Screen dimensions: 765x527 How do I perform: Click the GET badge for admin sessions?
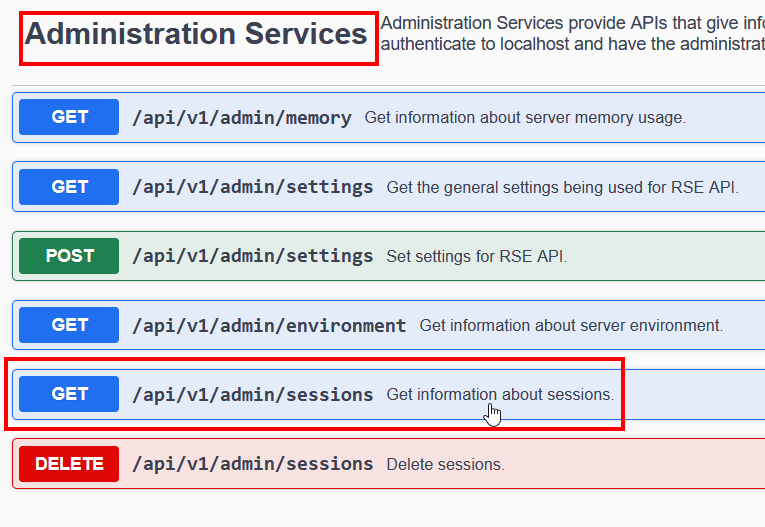[x=69, y=394]
